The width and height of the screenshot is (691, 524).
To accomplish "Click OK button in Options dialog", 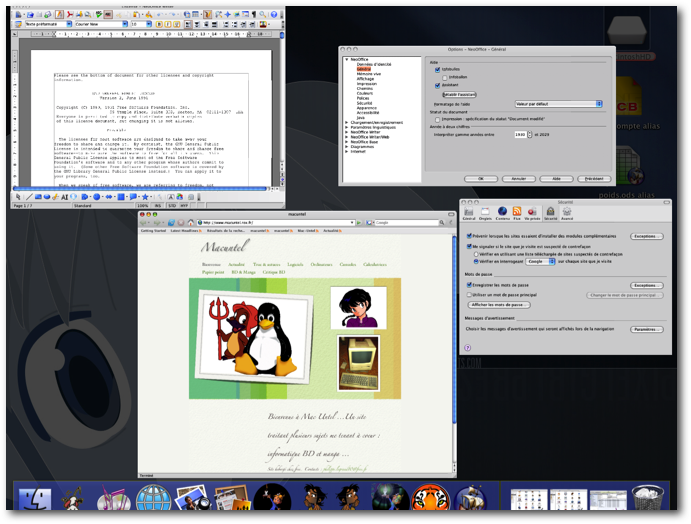I will [481, 178].
